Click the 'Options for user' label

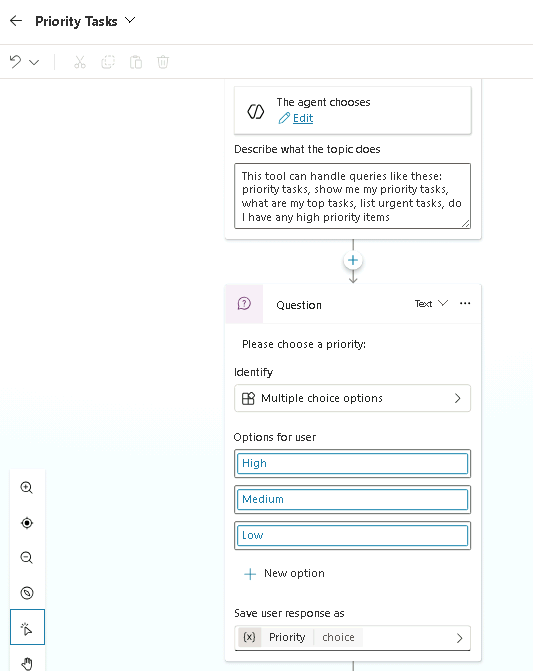(275, 437)
